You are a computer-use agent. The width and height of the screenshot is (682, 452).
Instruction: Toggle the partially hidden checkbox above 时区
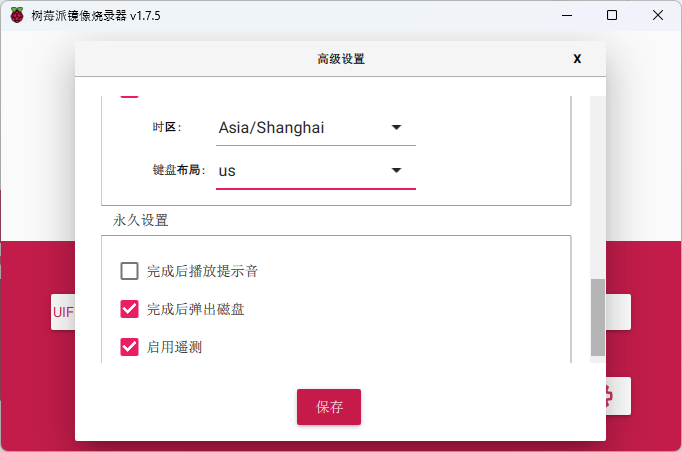[x=129, y=96]
